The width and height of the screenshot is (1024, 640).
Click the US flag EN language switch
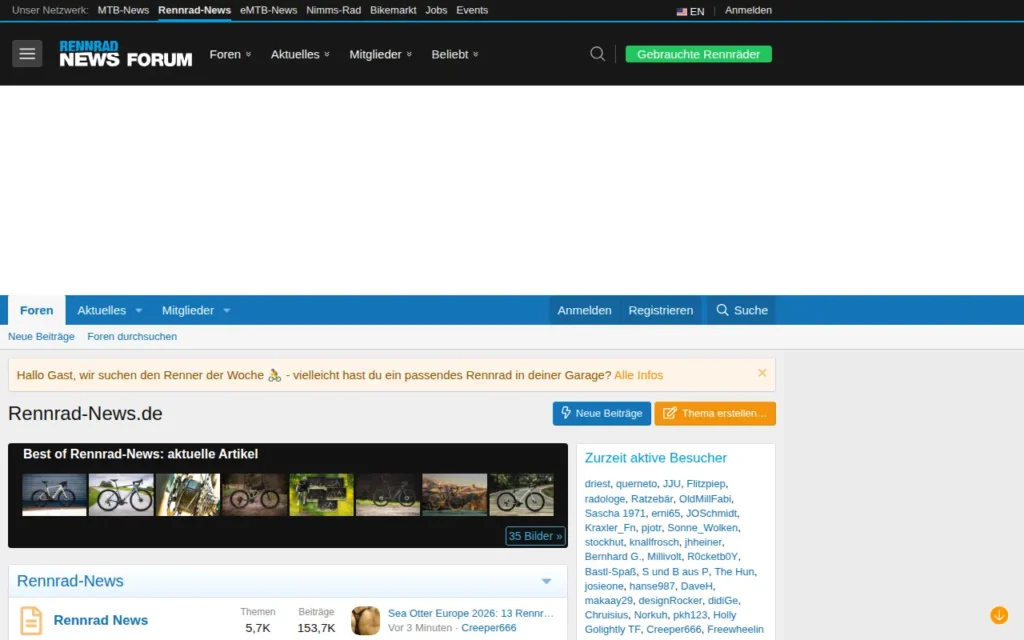click(x=690, y=11)
